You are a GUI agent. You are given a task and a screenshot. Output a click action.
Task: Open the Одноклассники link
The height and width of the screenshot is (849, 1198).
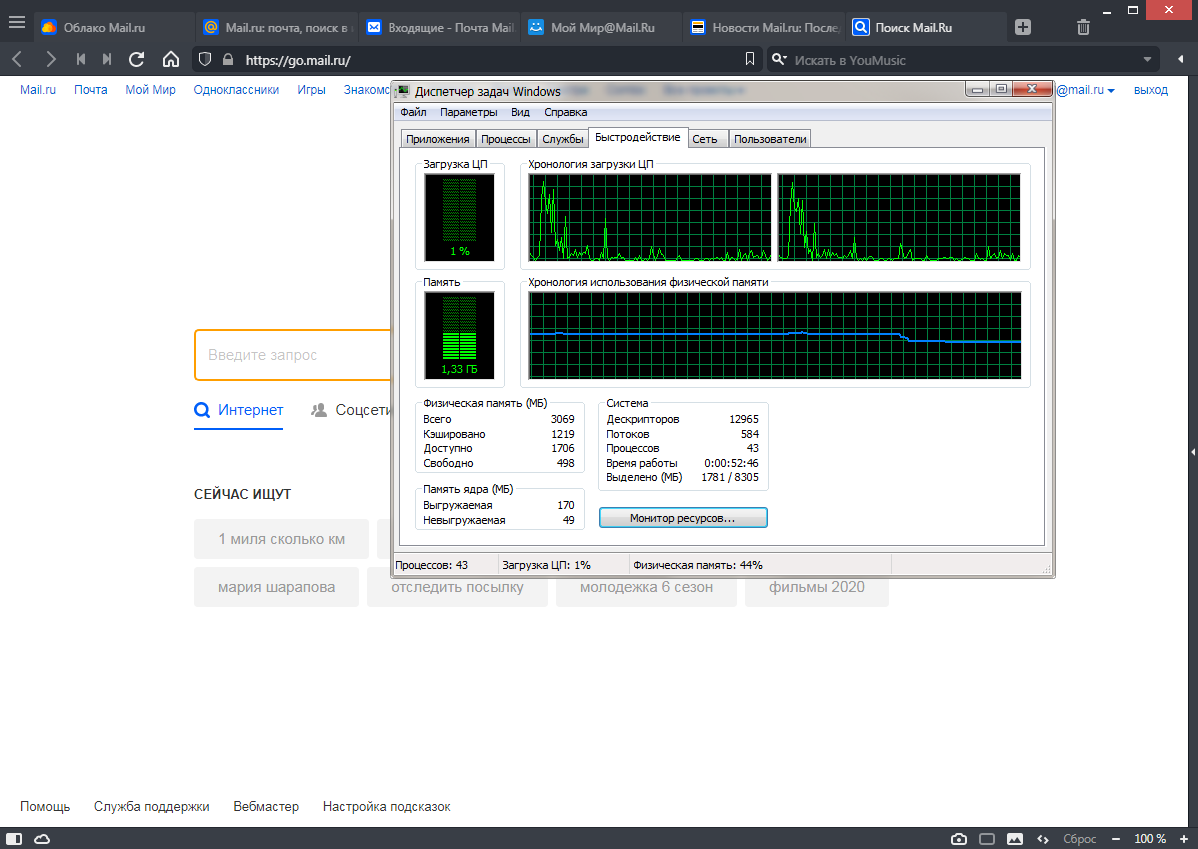pyautogui.click(x=236, y=89)
